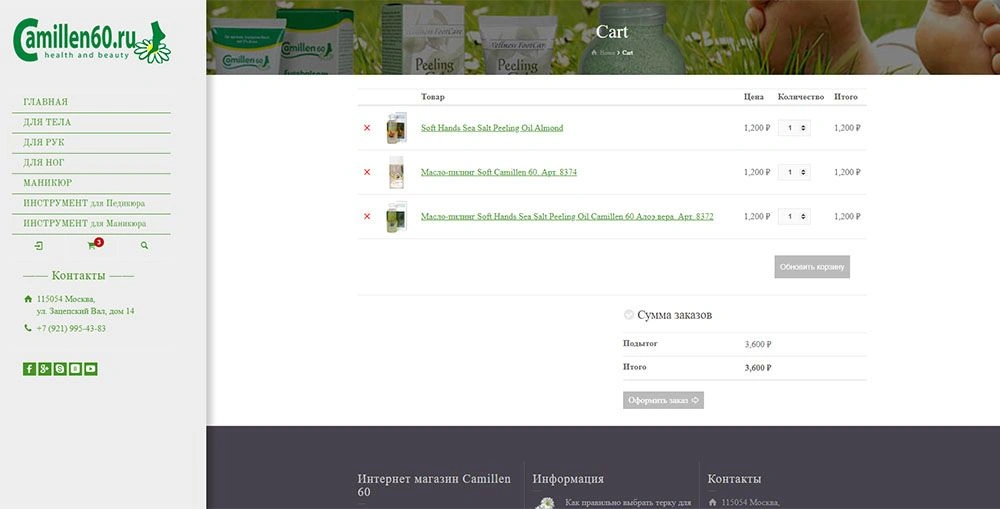
Task: Open Soft Hands Sea Salt Peeling Oil Almond link
Action: pyautogui.click(x=491, y=128)
